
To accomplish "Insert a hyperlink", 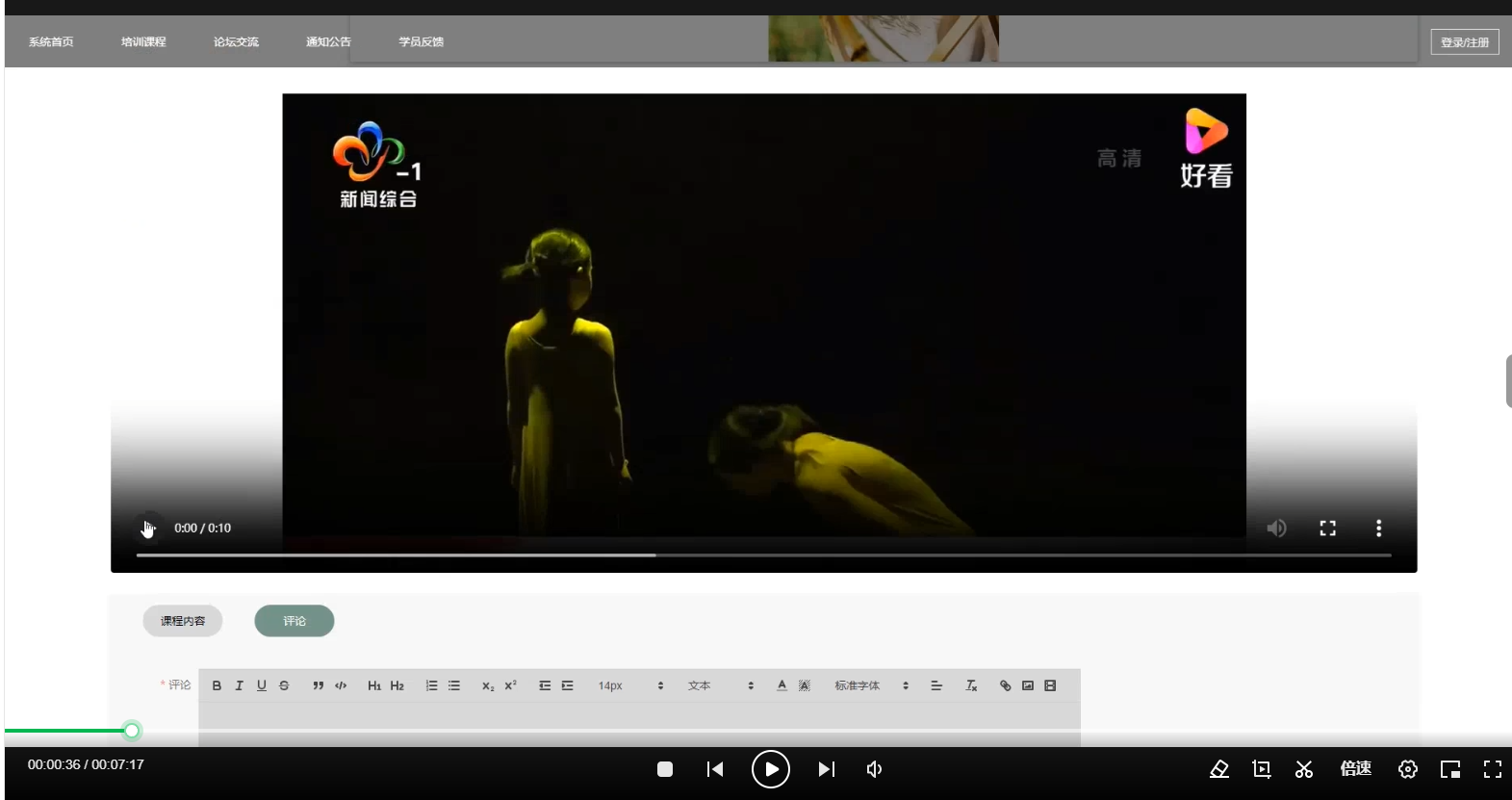I will coord(1005,685).
